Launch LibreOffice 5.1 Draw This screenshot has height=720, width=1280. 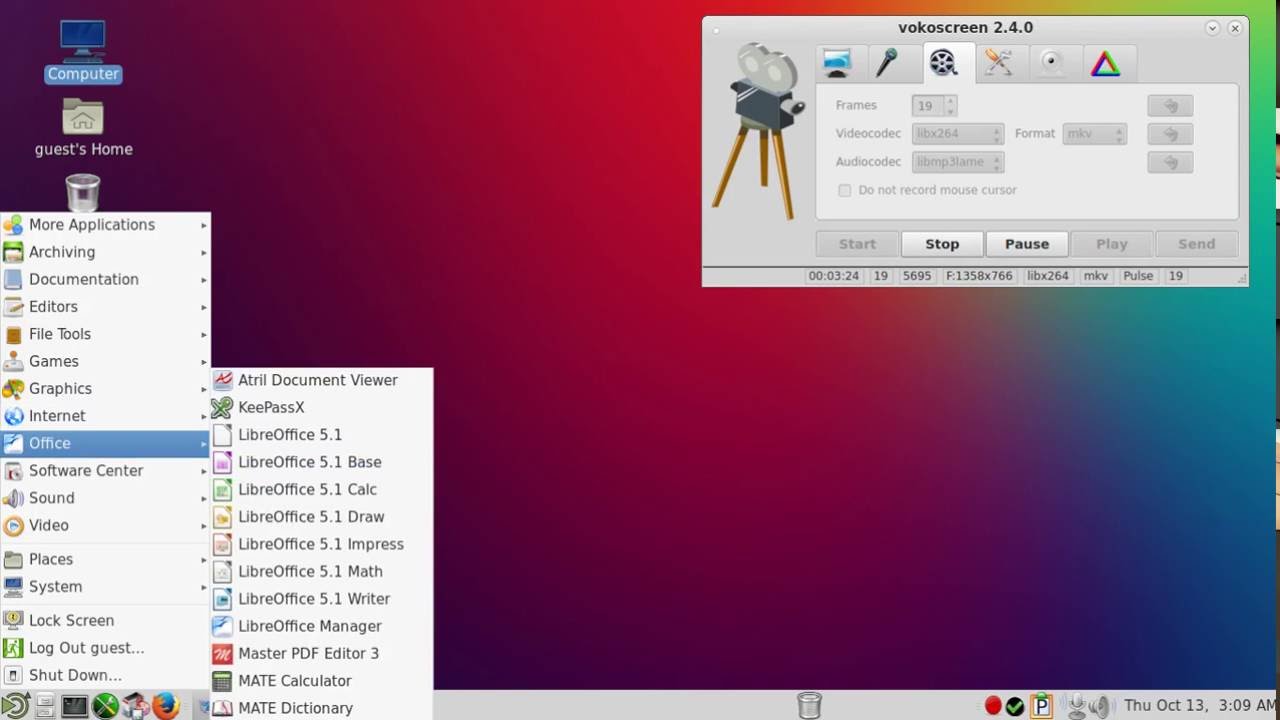(321, 516)
